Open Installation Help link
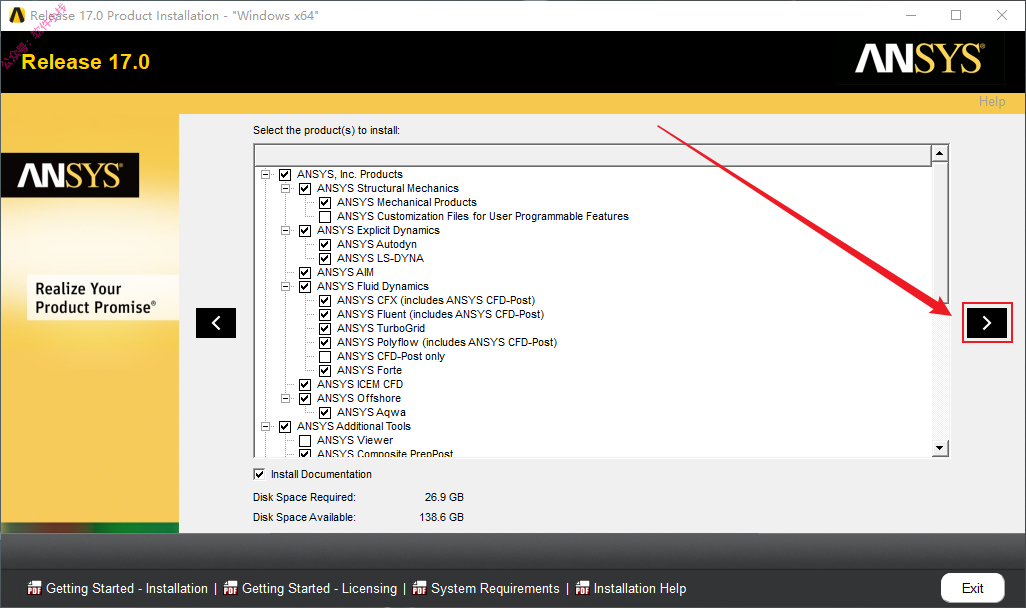Screen dimensions: 1026x608 pos(640,588)
